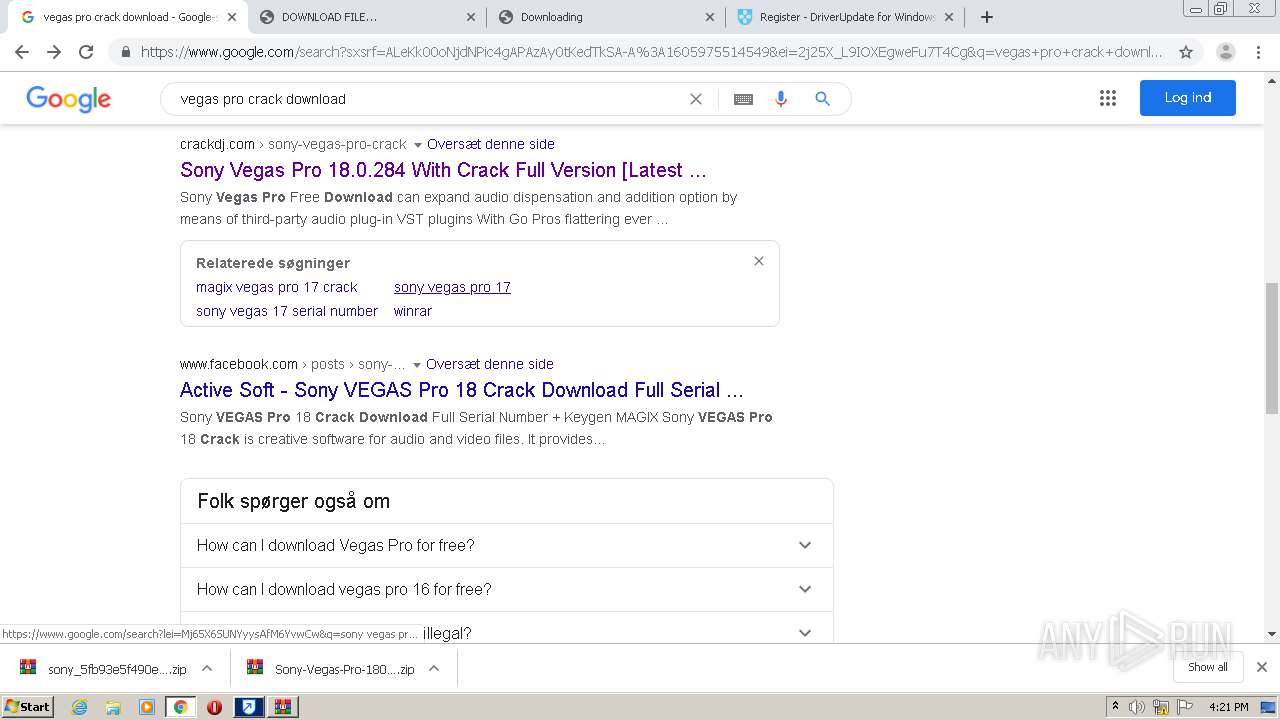Open the Chrome three-dot menu

coord(1258,52)
